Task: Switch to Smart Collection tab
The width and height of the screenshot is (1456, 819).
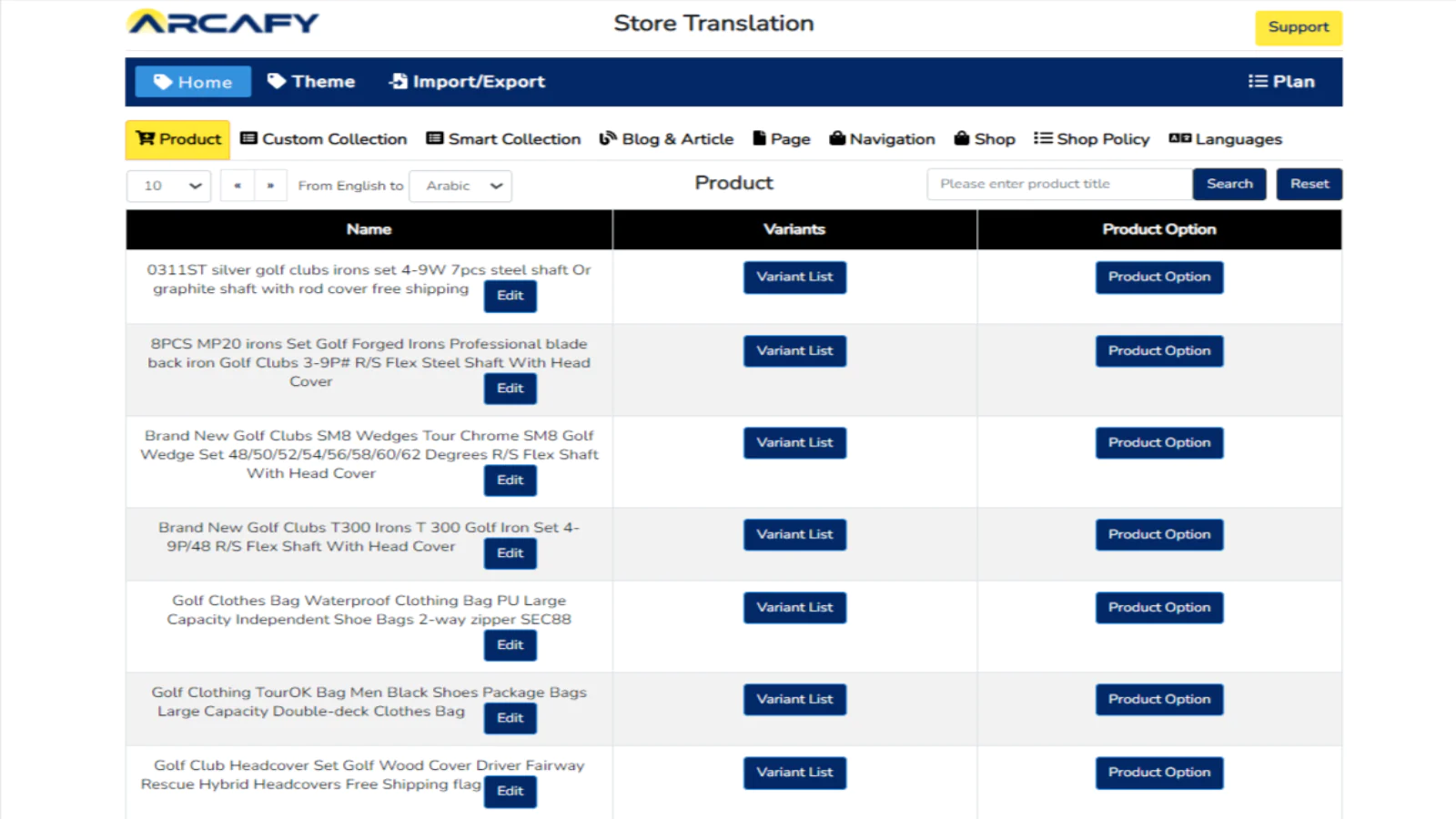Action: pos(503,139)
